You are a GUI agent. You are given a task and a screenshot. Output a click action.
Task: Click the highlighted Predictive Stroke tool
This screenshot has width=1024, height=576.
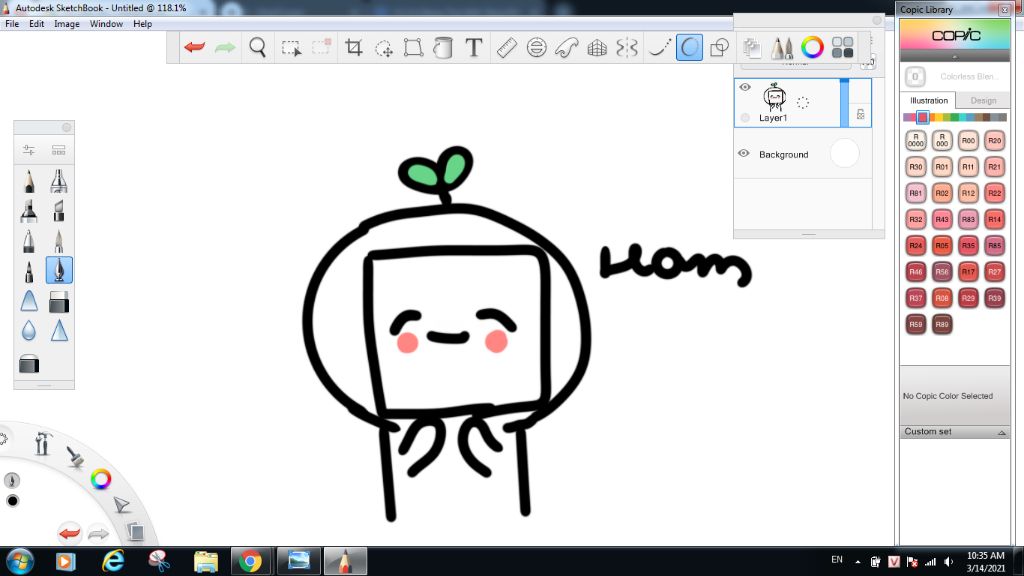(x=689, y=47)
